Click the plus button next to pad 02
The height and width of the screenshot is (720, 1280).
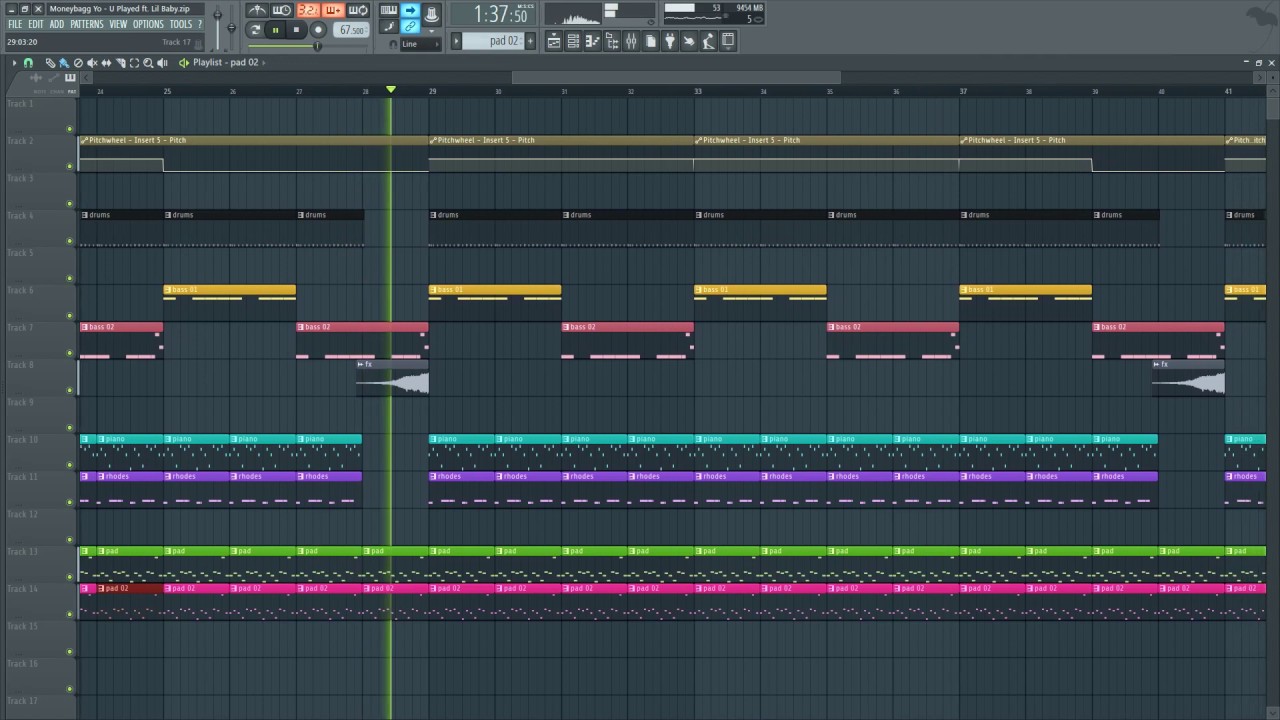[x=530, y=41]
